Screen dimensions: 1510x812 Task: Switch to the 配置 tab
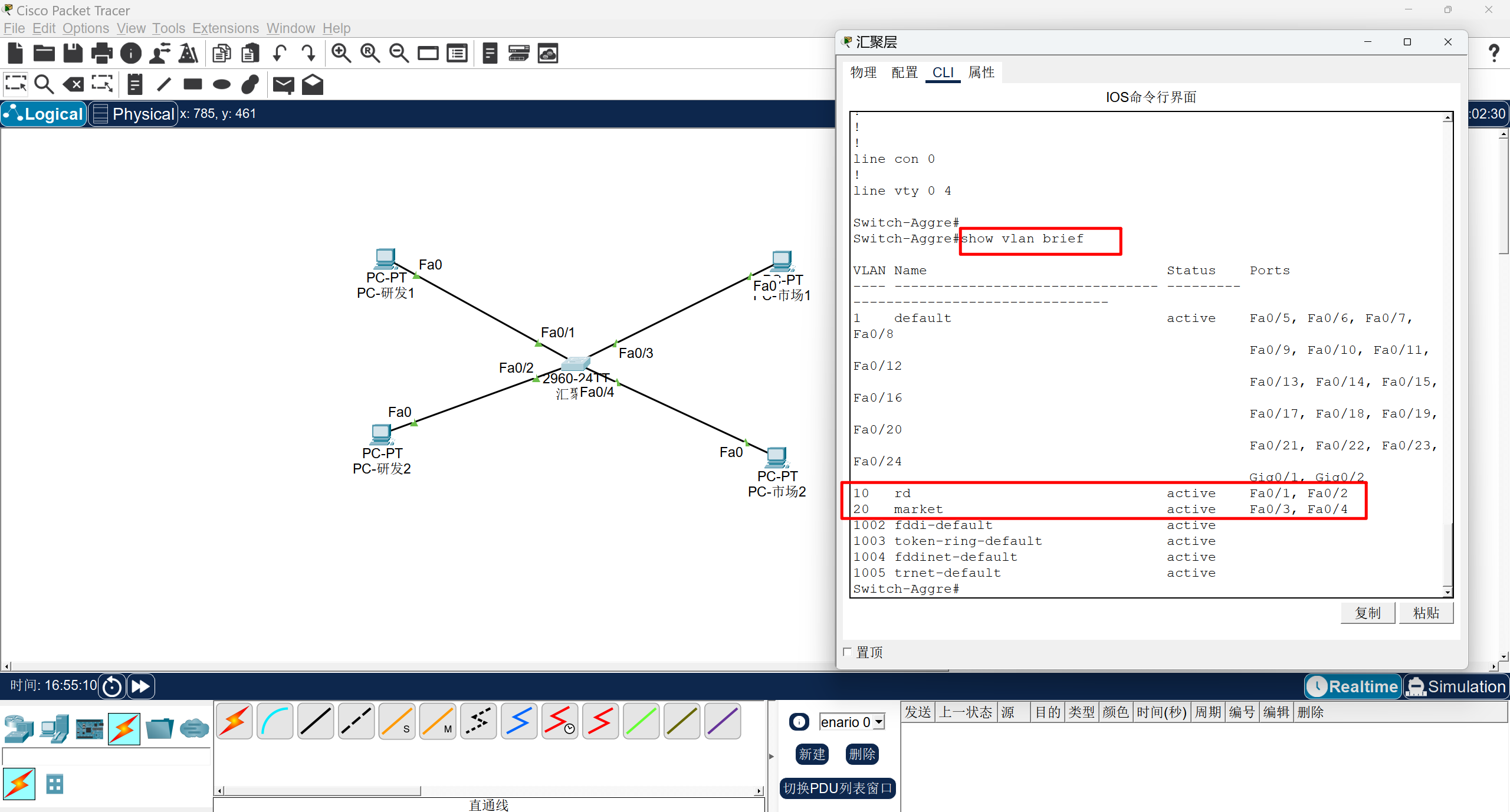click(905, 73)
